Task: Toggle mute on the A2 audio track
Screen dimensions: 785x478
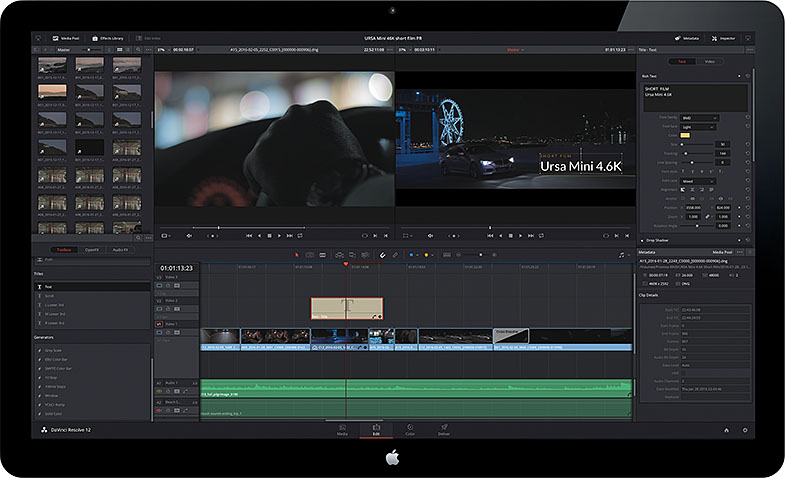Action: (x=159, y=410)
